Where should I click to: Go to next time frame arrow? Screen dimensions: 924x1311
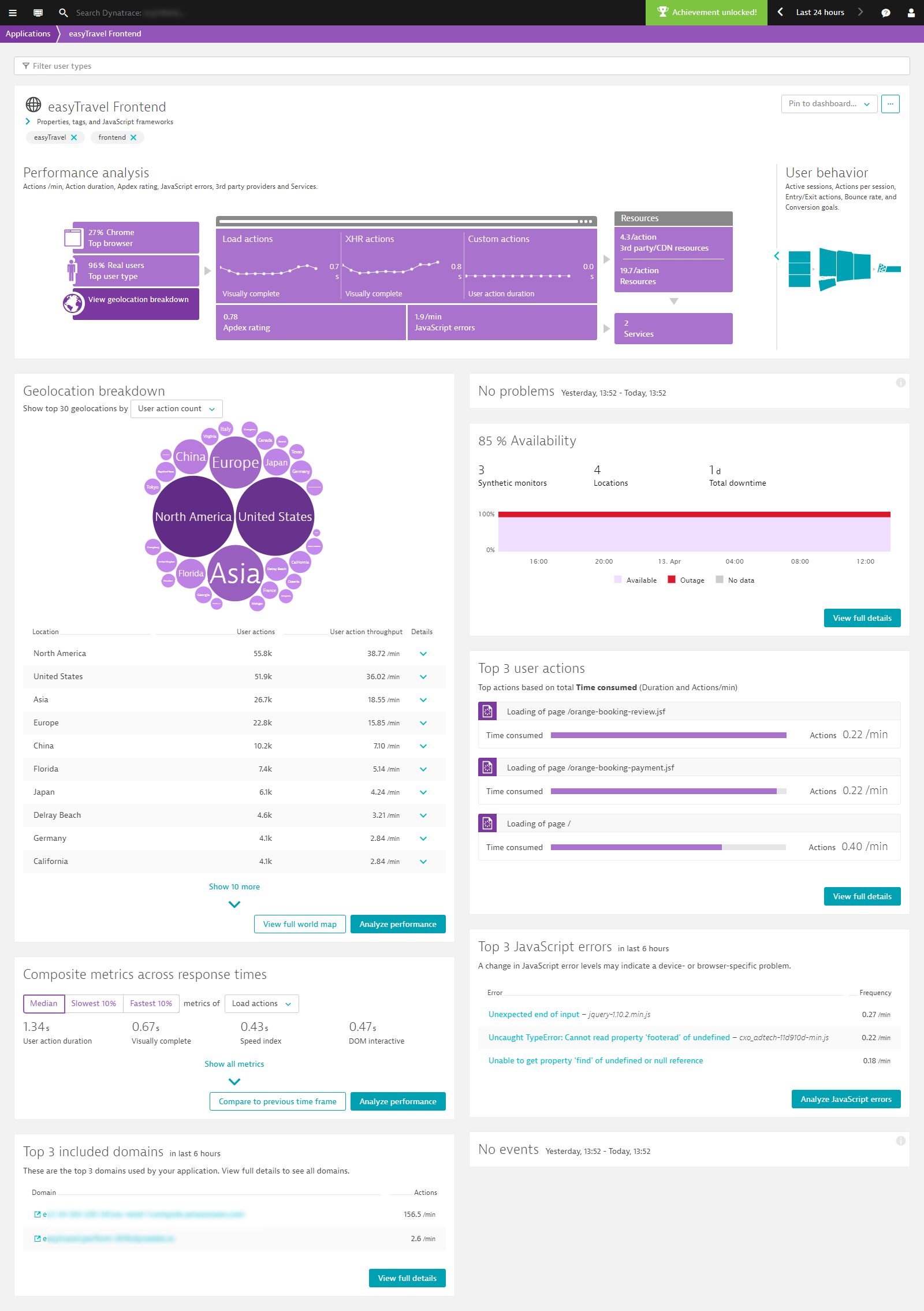pyautogui.click(x=860, y=12)
